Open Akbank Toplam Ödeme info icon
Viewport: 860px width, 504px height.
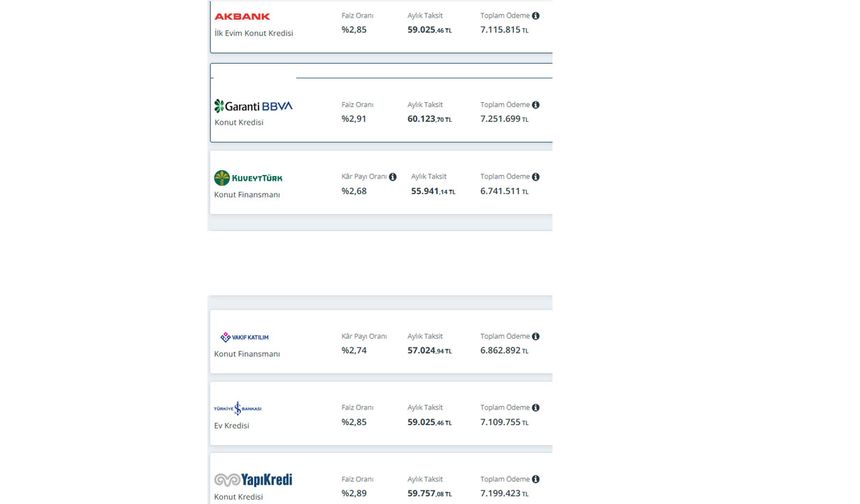tap(536, 16)
